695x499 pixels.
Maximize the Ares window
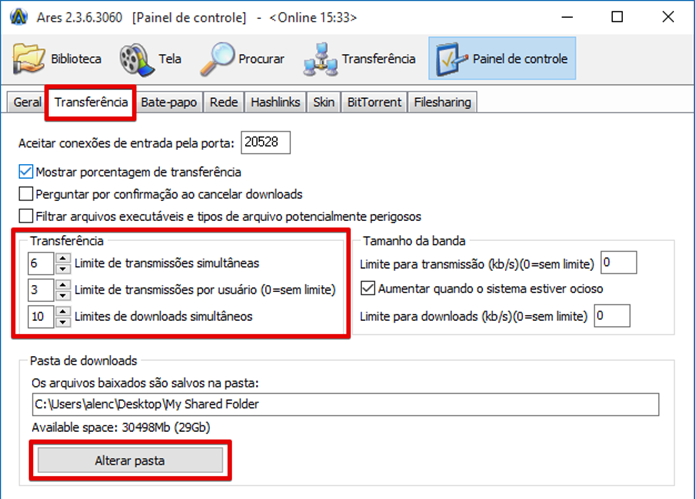click(617, 17)
